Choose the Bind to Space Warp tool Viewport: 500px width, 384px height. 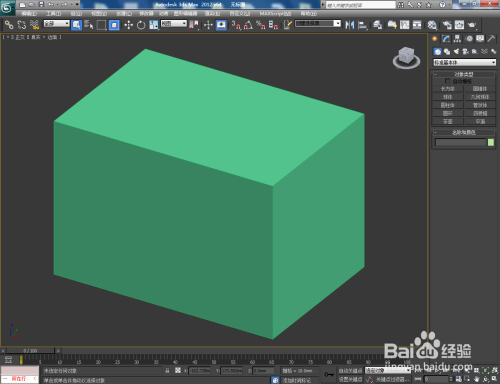click(x=34, y=25)
